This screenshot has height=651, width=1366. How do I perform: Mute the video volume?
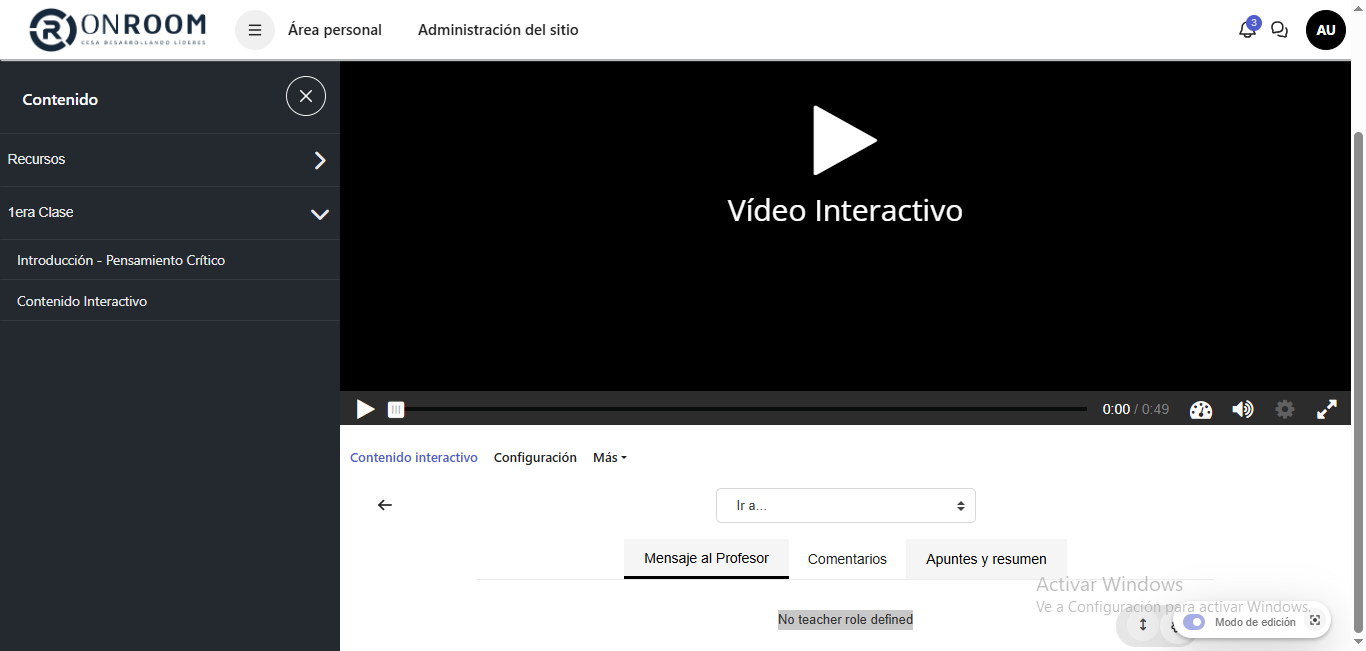pos(1243,410)
